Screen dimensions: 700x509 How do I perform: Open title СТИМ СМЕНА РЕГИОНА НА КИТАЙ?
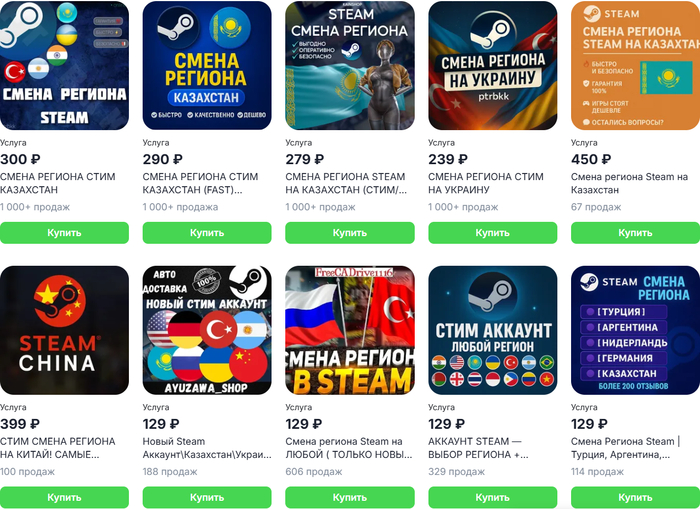click(58, 448)
